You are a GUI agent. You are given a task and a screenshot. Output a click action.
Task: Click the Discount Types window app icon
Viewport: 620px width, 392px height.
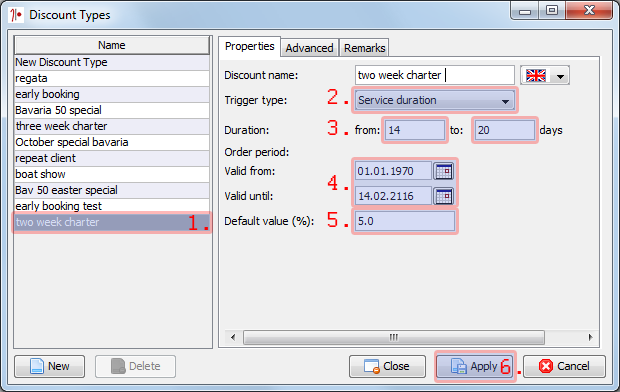tap(16, 15)
